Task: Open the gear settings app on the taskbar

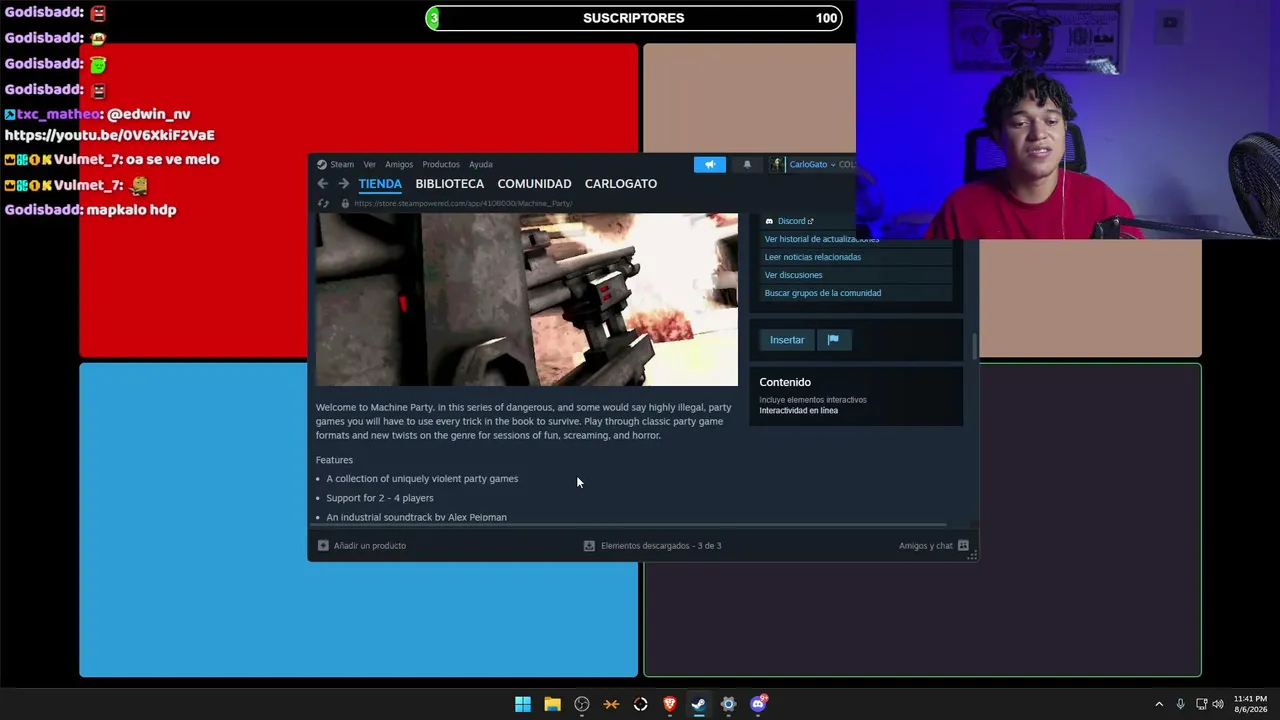Action: [728, 704]
